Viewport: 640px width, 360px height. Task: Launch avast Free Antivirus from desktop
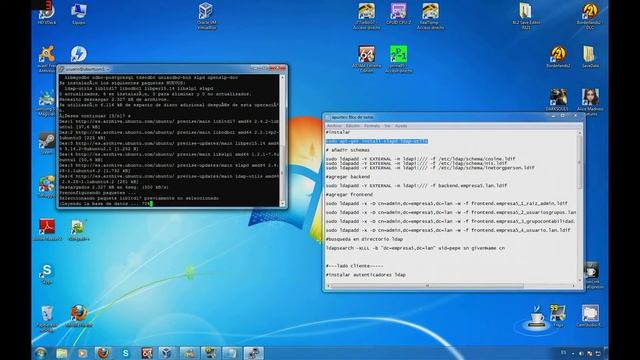click(47, 58)
